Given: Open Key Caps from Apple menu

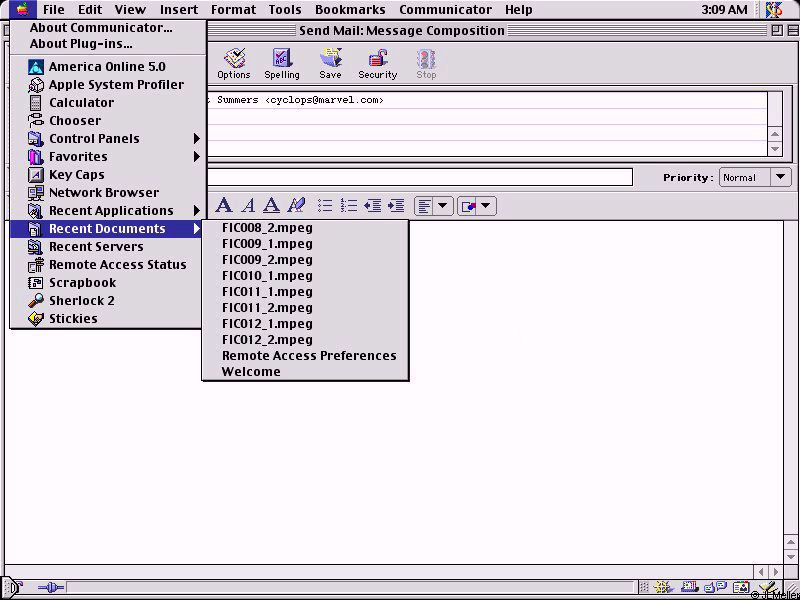Looking at the screenshot, I should (108, 174).
